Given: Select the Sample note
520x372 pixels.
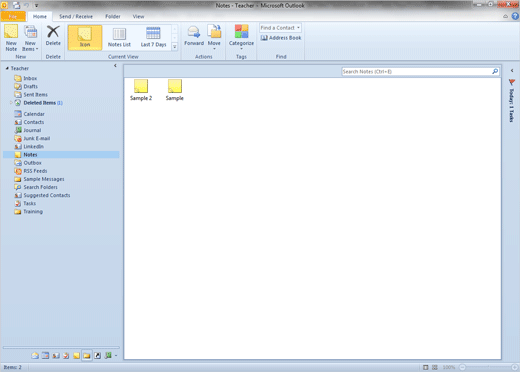Looking at the screenshot, I should tap(175, 90).
